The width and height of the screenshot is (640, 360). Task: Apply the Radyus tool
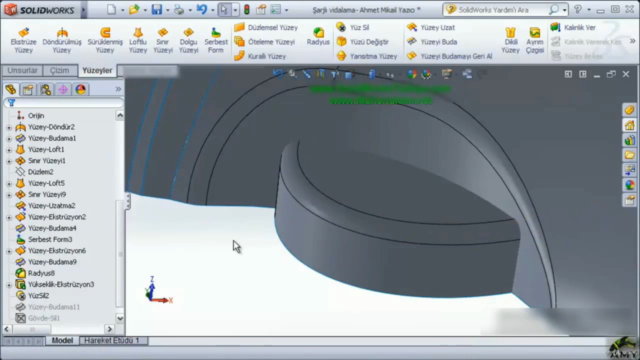coord(318,36)
